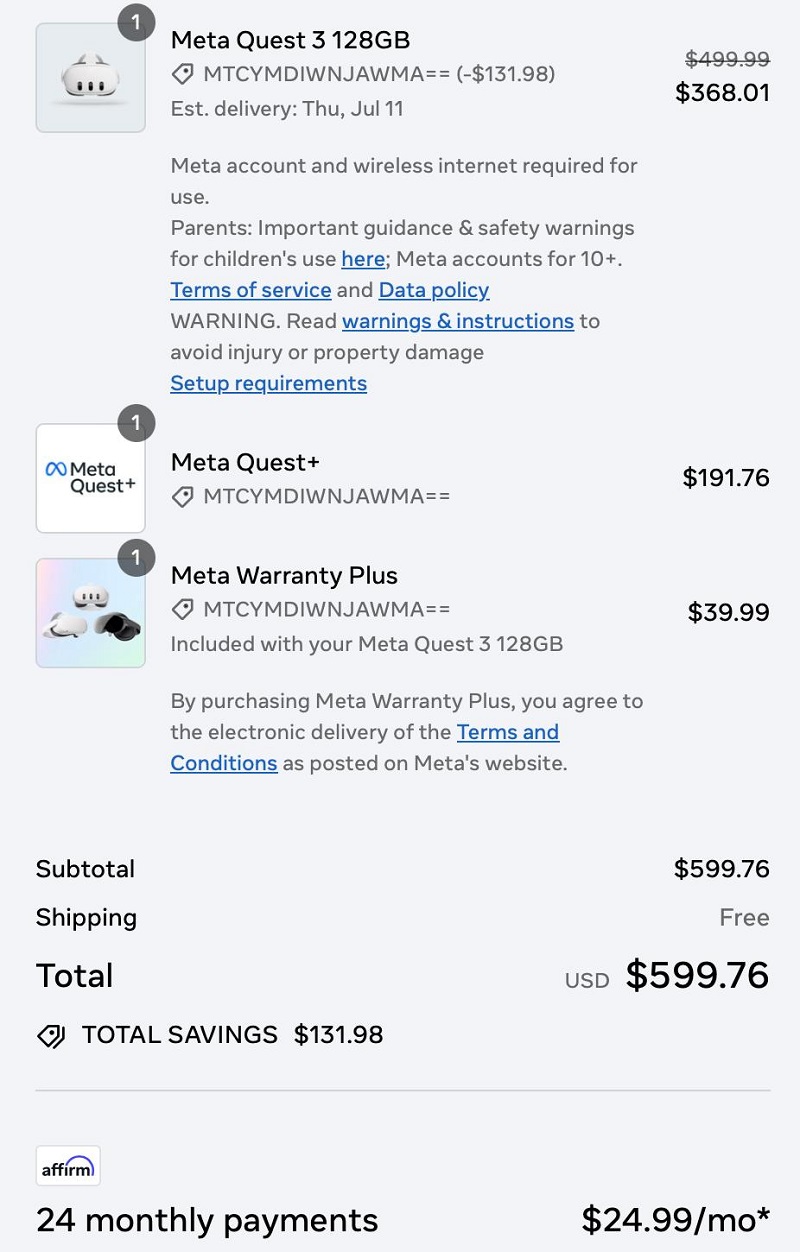Click the Meta Warranty Plus product thumbnail
The height and width of the screenshot is (1252, 800).
(x=90, y=613)
